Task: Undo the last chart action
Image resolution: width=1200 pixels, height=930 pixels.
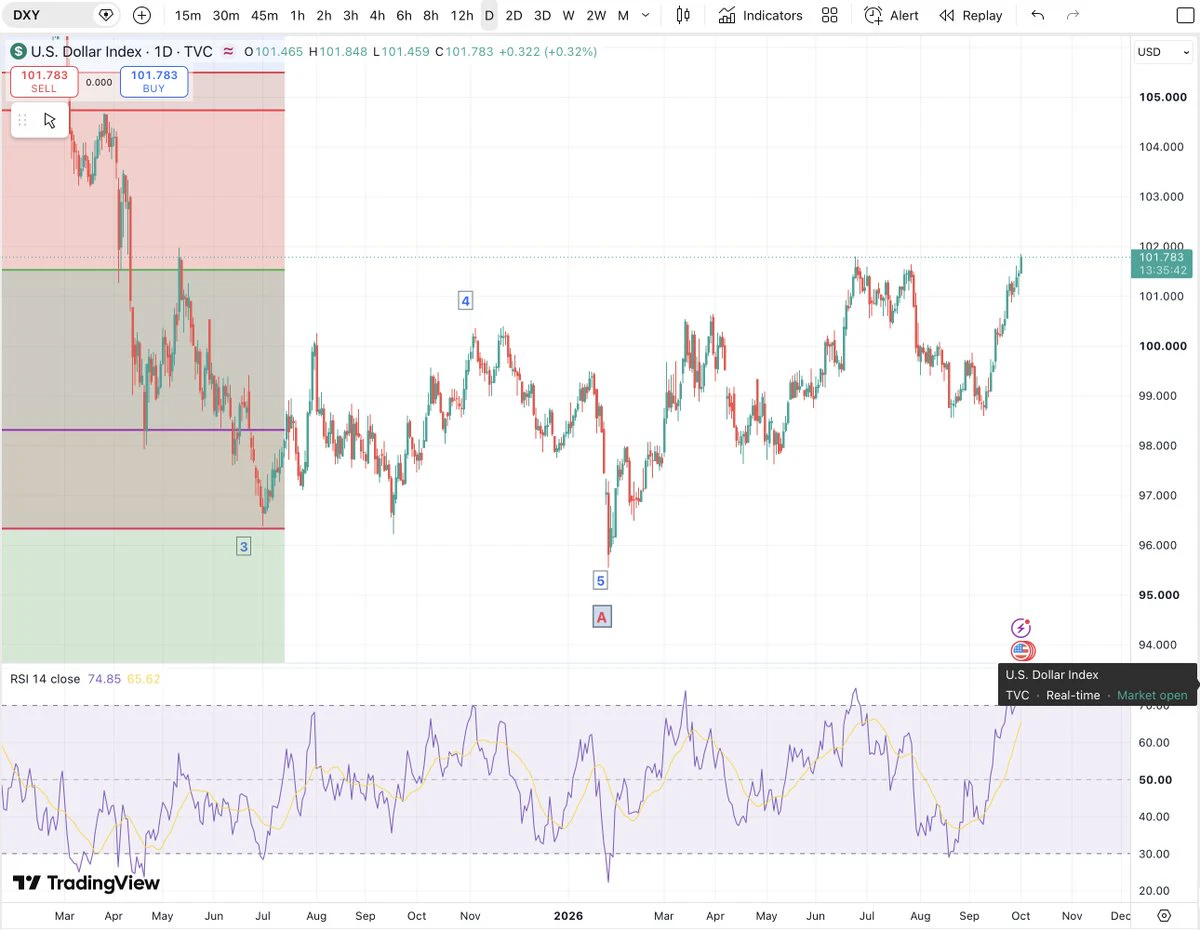Action: pyautogui.click(x=1038, y=15)
